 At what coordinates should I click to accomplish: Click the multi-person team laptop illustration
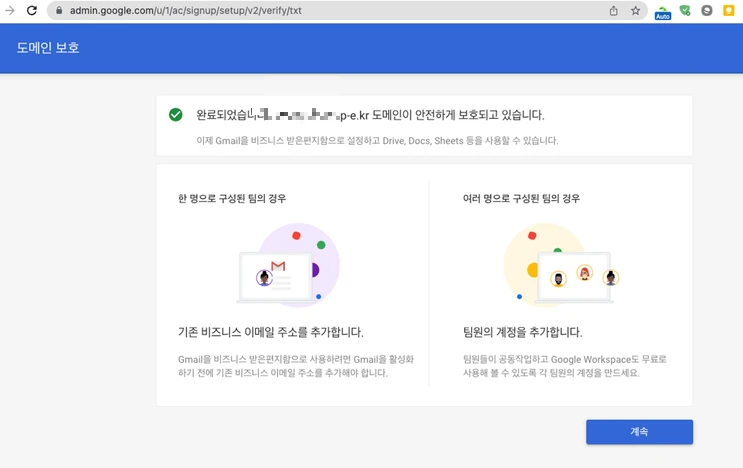[561, 265]
